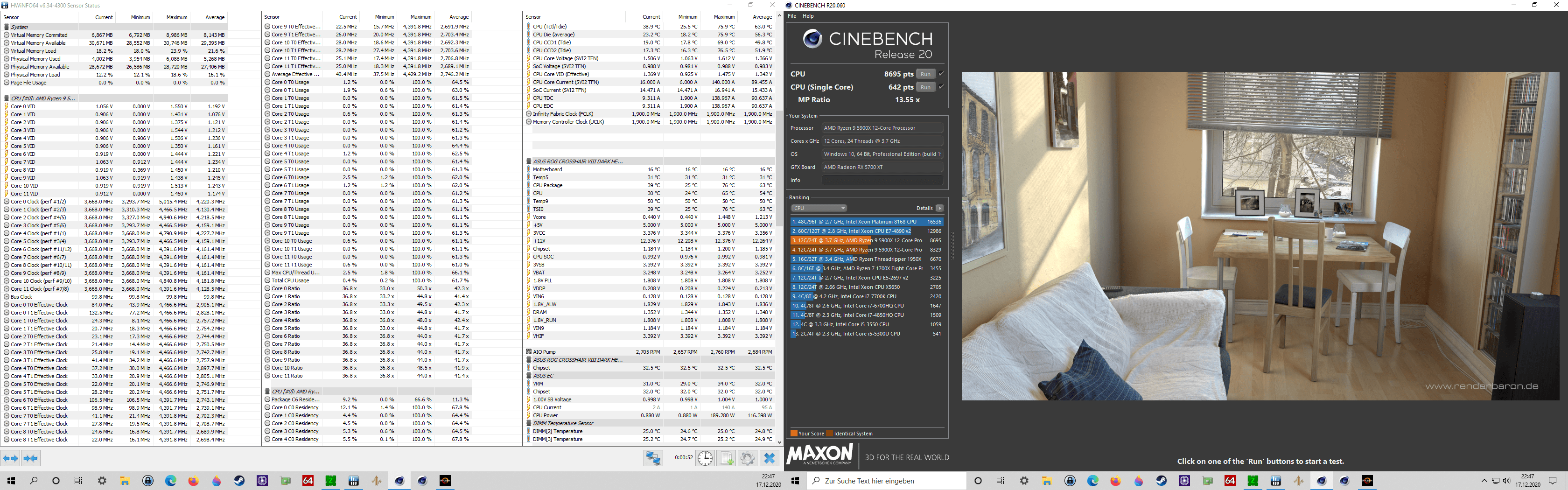
Task: Open HWiNFO remote network monitors icon
Action: point(653,458)
